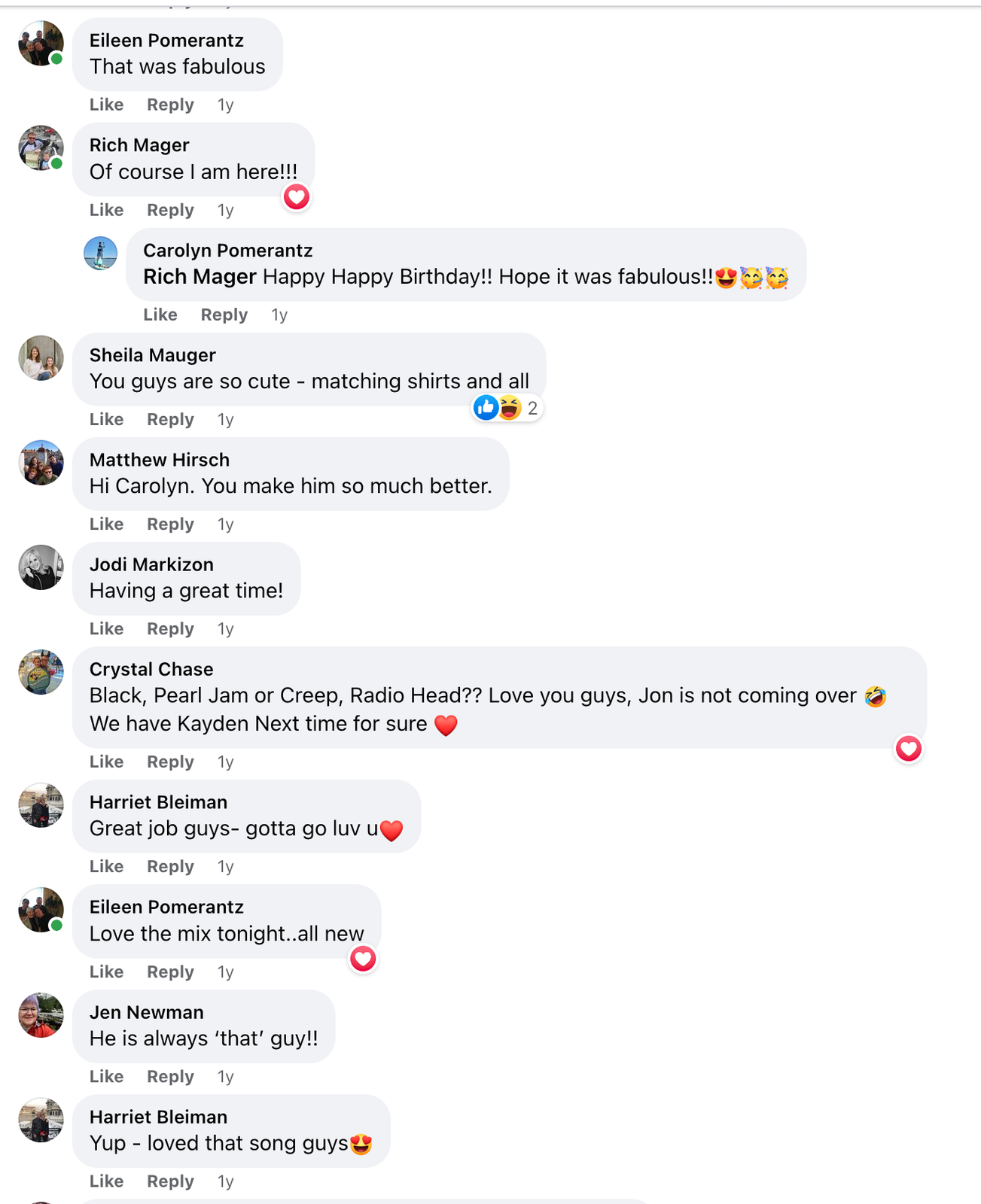Like Crystal Chase's Pearl Jam comment
The width and height of the screenshot is (981, 1204).
106,762
